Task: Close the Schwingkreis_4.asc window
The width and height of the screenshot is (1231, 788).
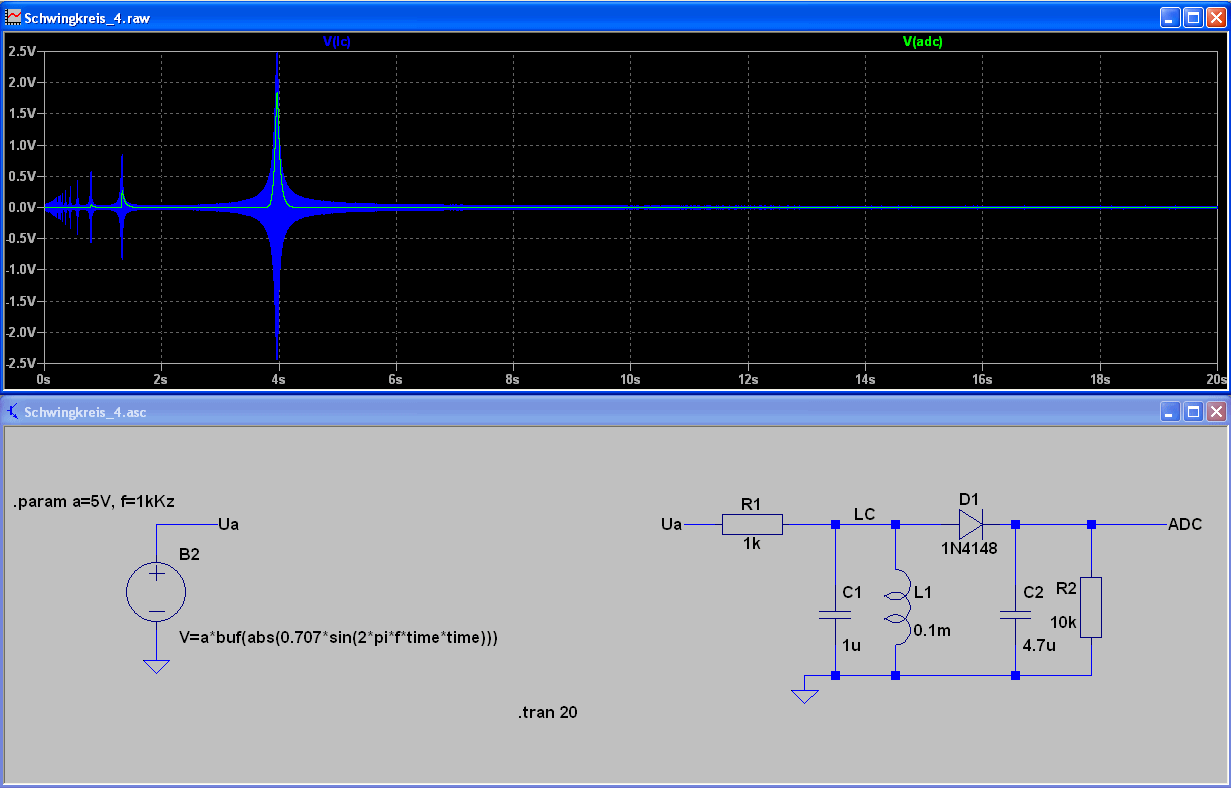Action: (x=1216, y=412)
